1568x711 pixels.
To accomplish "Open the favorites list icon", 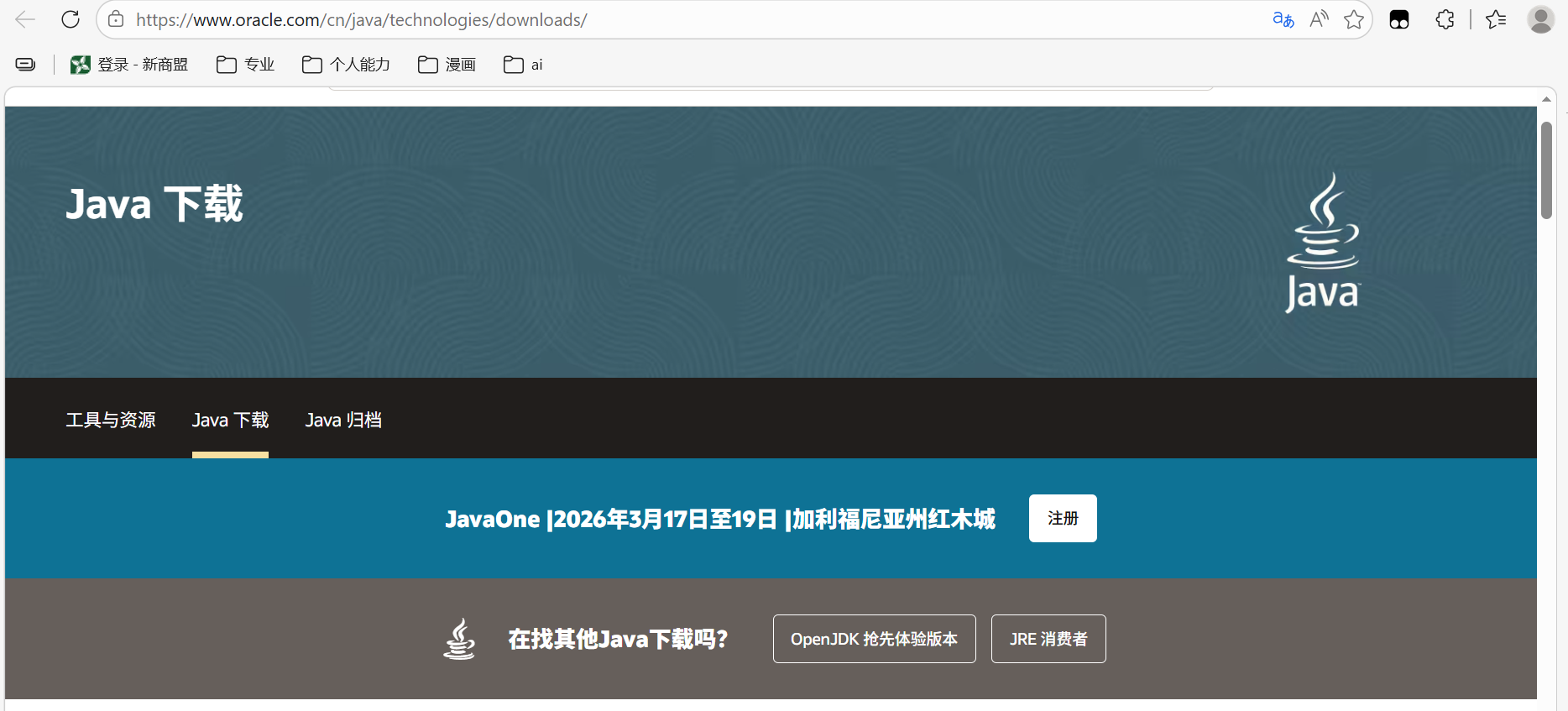I will 1496,19.
